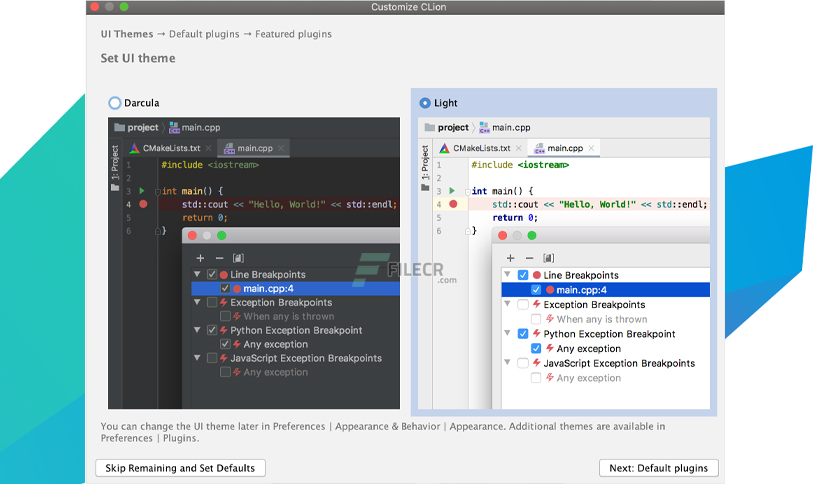Click the run gutter arrow in Darcula preview
Viewport: 836px width, 484px height.
142,191
